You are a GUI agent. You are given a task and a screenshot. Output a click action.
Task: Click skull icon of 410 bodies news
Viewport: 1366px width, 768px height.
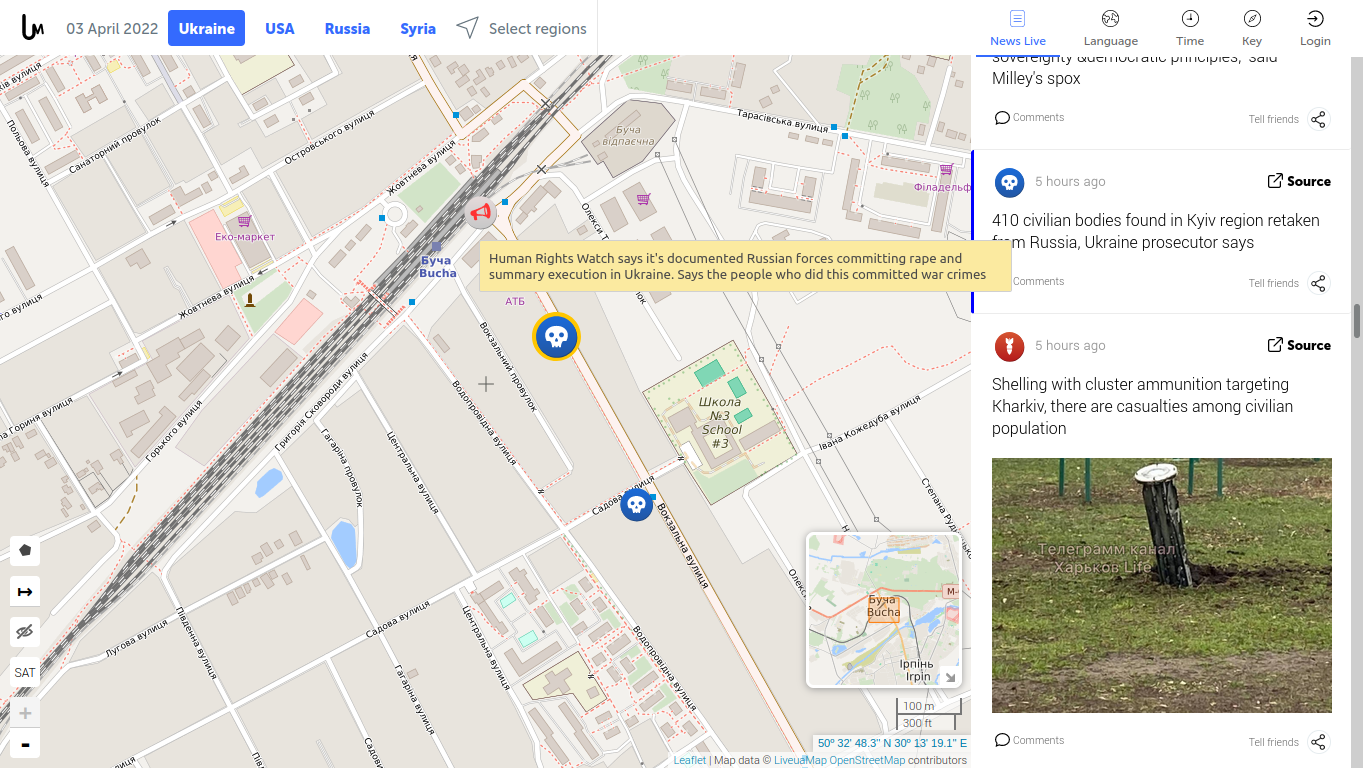[x=1010, y=183]
